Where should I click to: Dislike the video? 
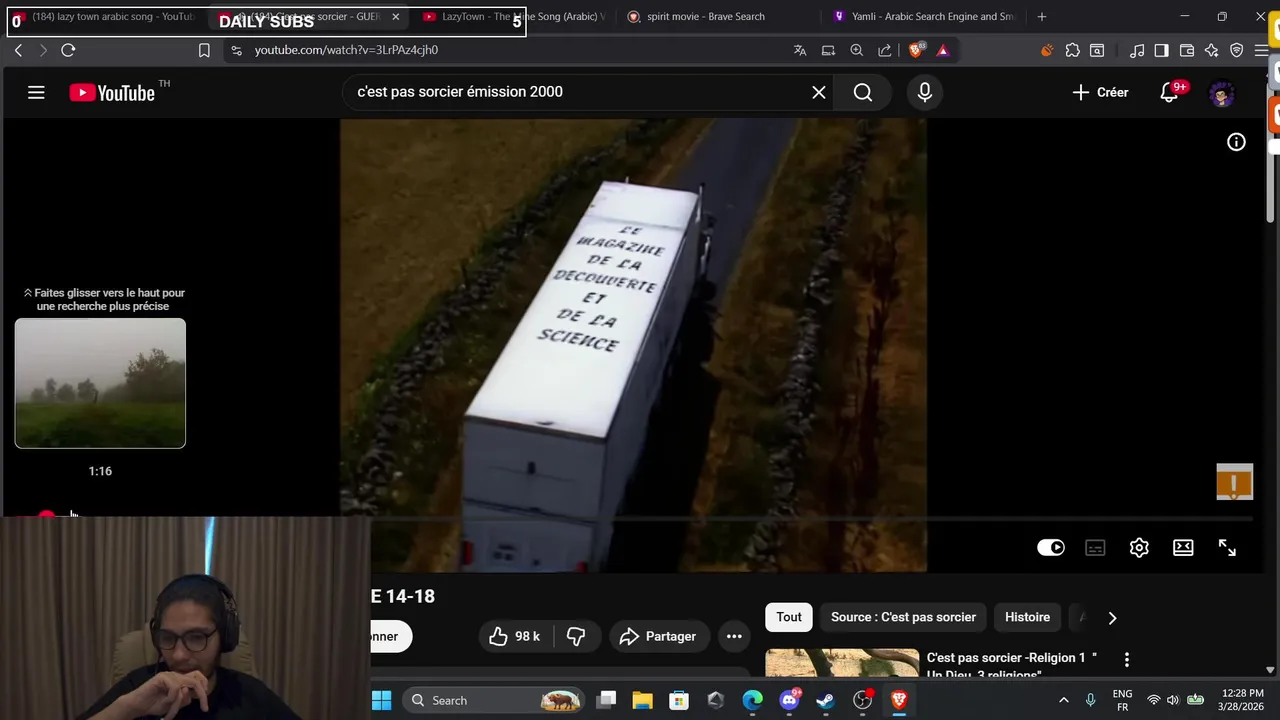pos(576,636)
